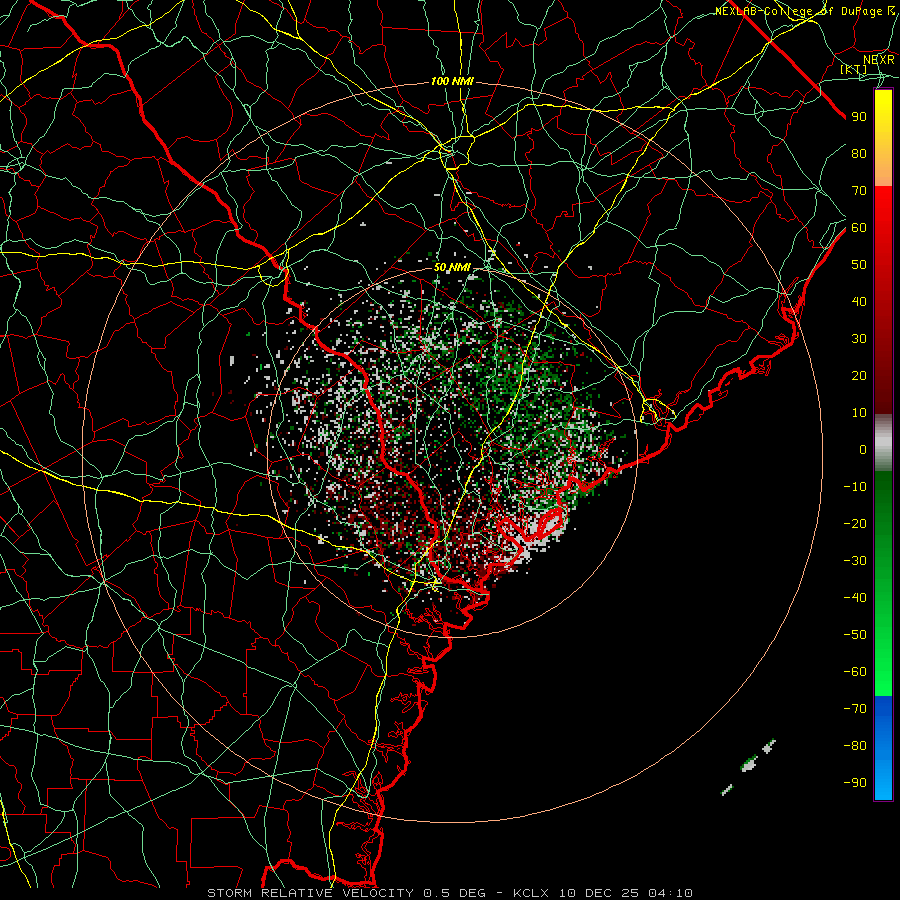Click the 10 value on velocity scale

[x=859, y=413]
